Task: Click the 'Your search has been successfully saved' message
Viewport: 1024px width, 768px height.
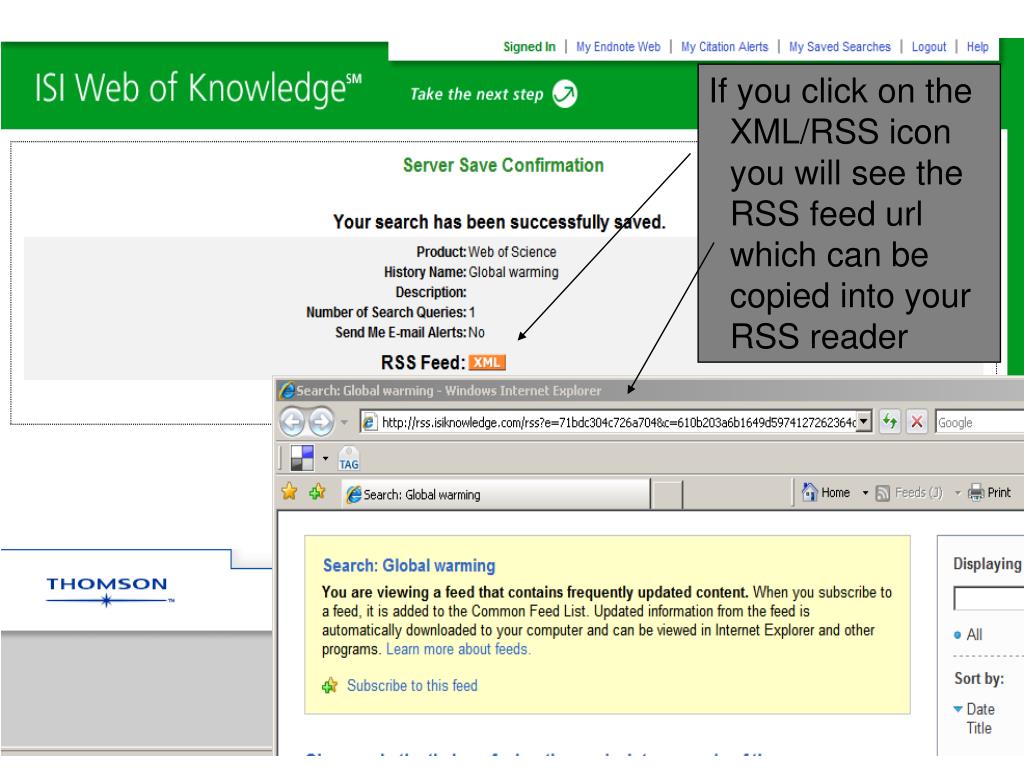Action: click(x=499, y=222)
